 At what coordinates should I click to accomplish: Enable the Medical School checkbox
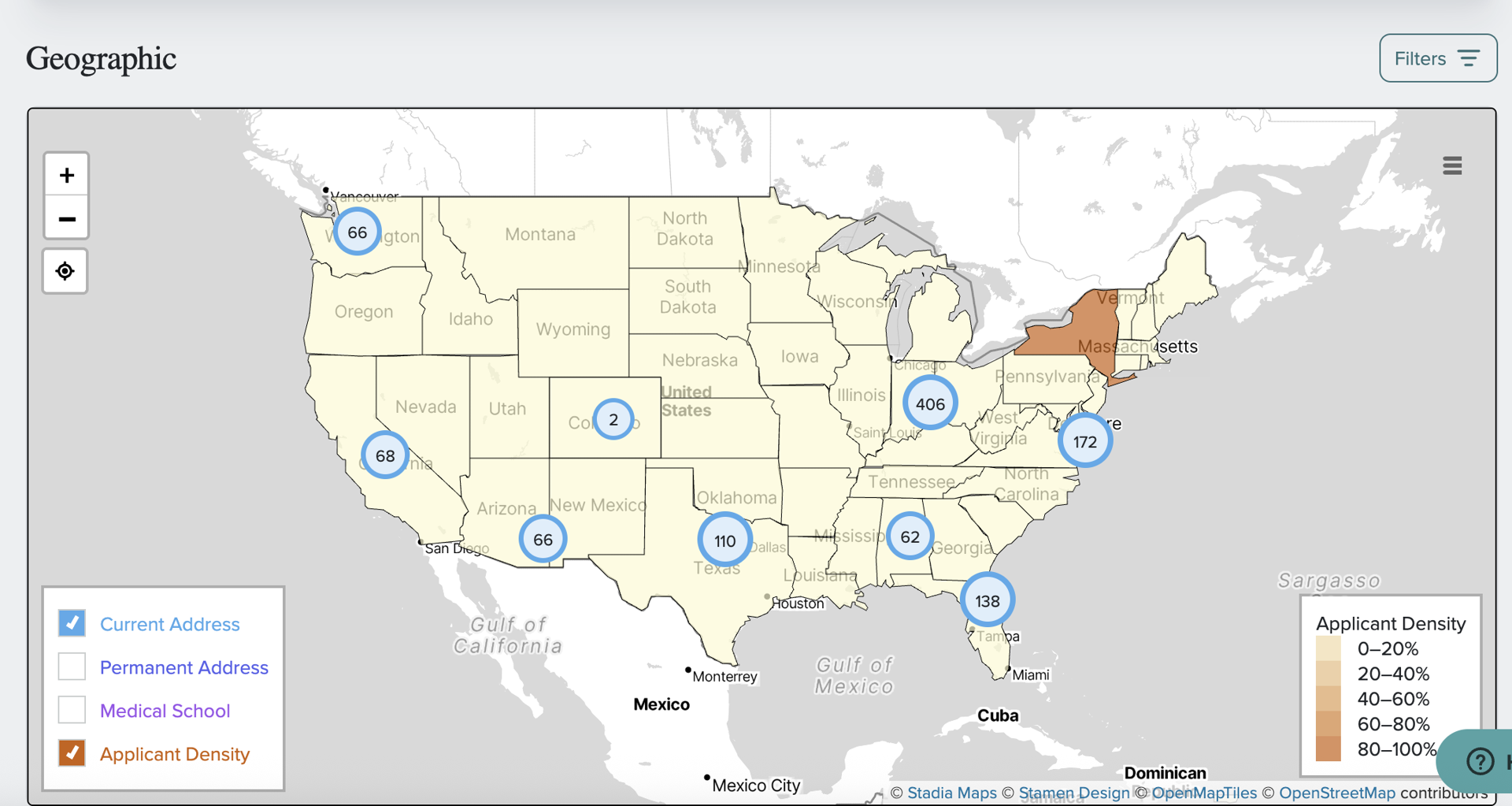point(72,710)
